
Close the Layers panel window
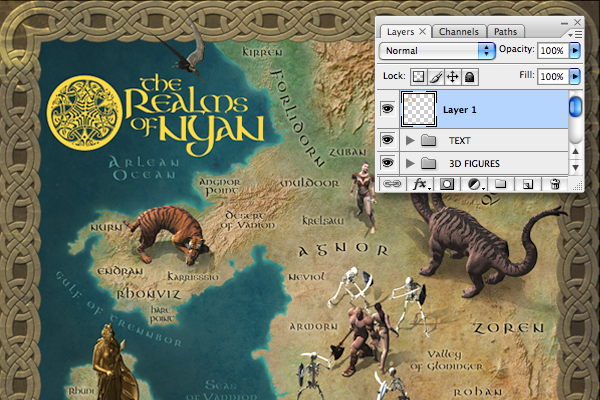click(x=577, y=22)
